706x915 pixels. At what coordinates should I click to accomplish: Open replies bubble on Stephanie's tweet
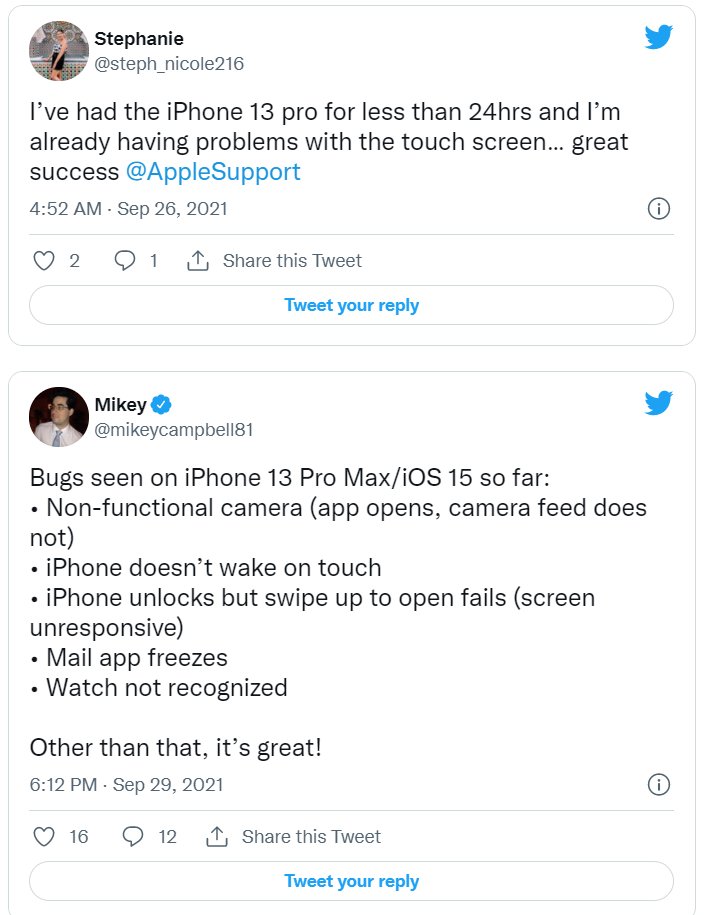tap(125, 261)
